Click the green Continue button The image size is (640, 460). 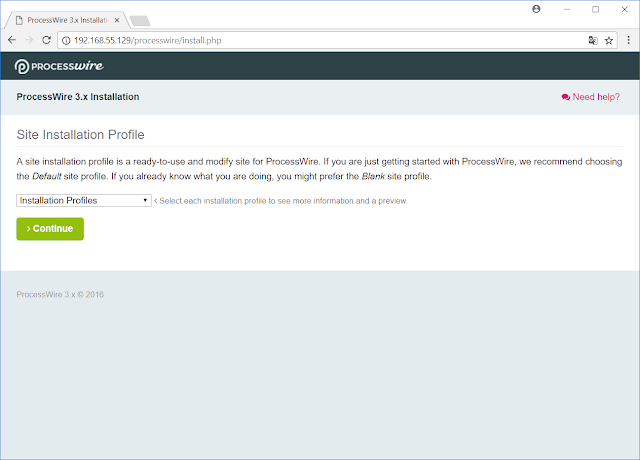50,229
